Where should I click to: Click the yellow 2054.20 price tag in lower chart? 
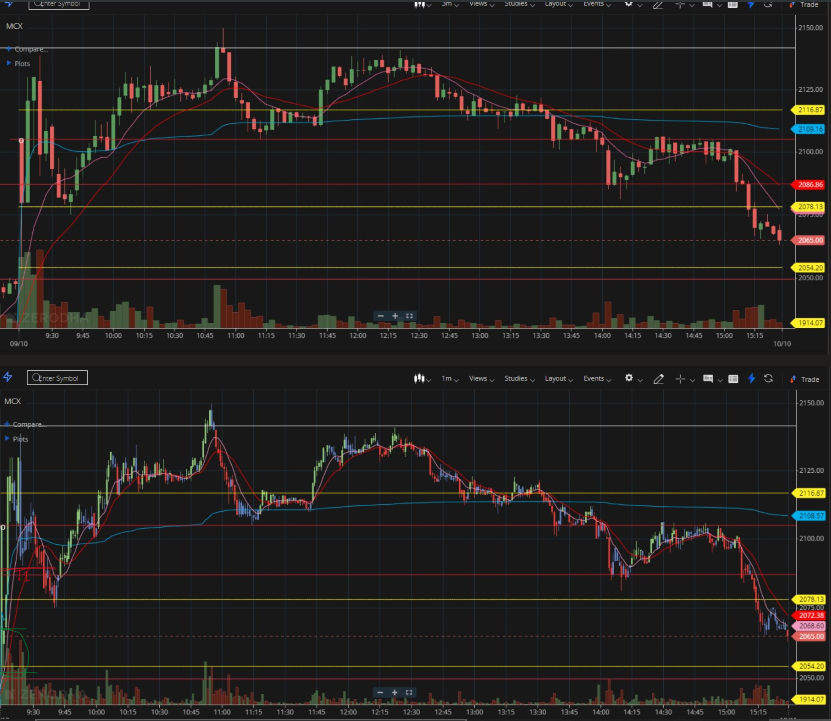809,666
